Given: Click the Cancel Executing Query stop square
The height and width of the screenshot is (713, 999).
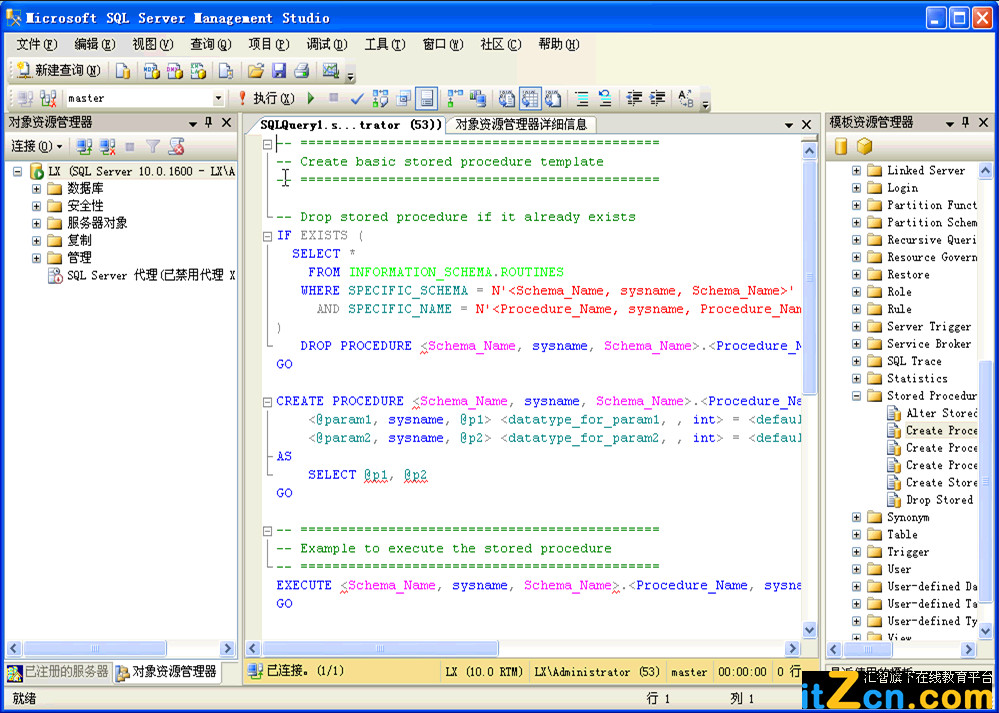Looking at the screenshot, I should pyautogui.click(x=333, y=98).
